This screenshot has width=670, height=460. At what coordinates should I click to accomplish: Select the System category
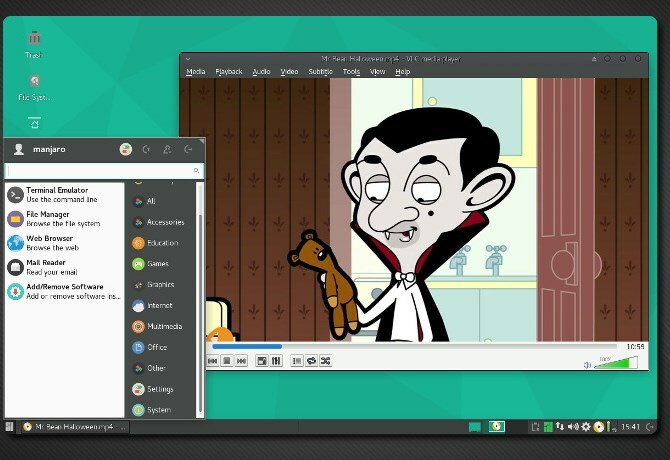point(162,410)
